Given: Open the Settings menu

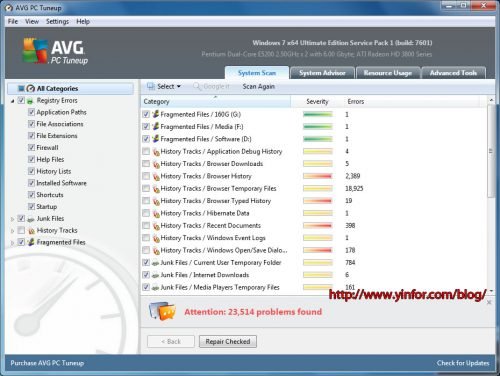Looking at the screenshot, I should click(57, 22).
